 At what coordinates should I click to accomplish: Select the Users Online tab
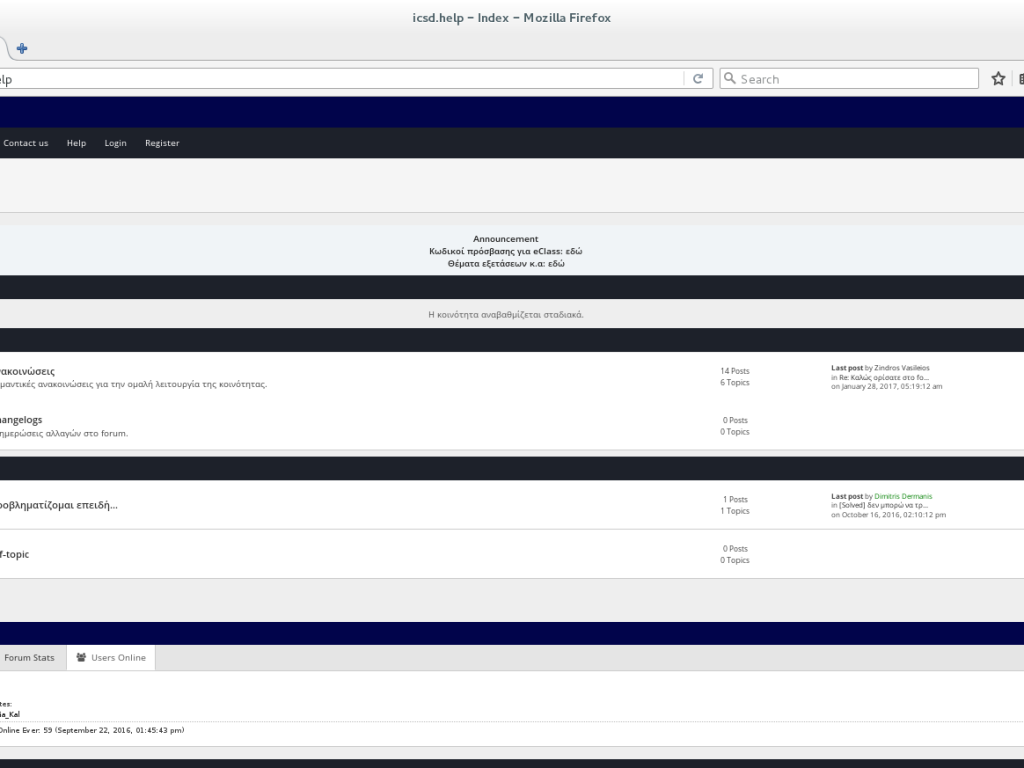[117, 658]
